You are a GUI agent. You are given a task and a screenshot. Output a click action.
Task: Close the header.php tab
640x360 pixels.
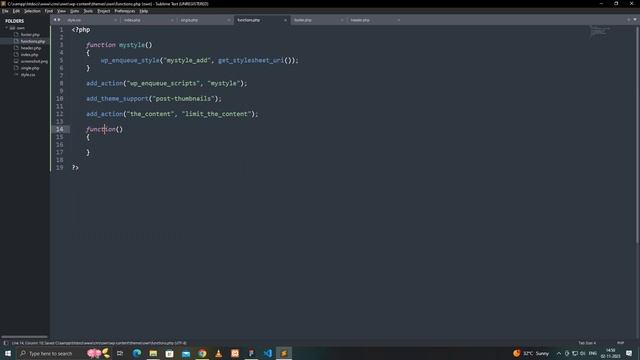(x=399, y=20)
